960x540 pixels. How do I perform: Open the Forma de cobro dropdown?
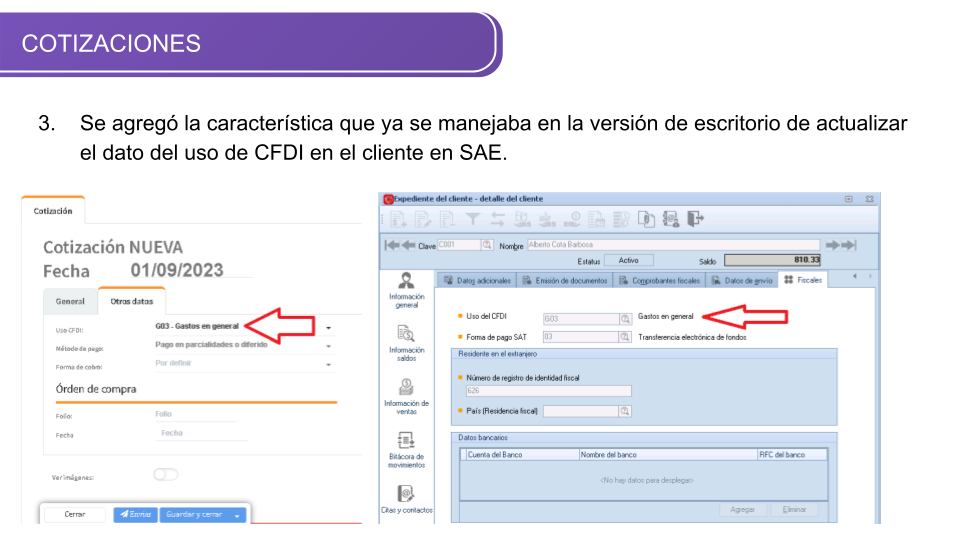(329, 365)
